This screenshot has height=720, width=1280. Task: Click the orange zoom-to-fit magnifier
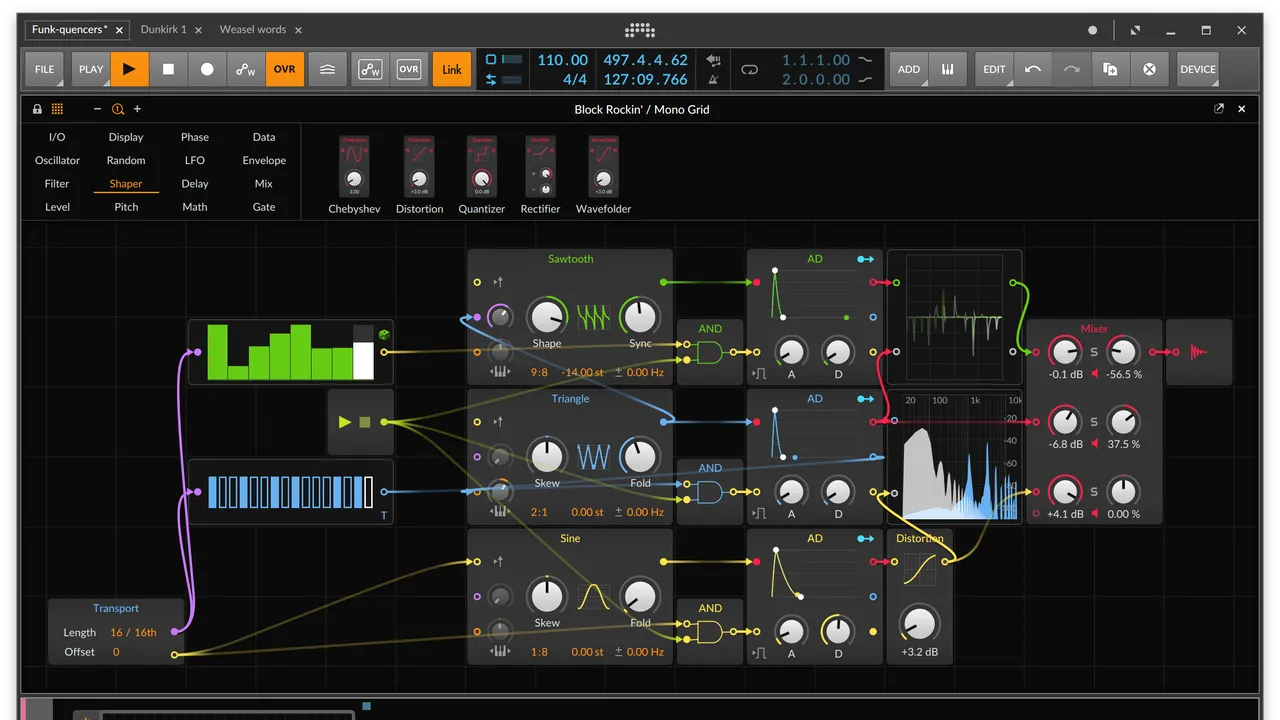pyautogui.click(x=117, y=109)
